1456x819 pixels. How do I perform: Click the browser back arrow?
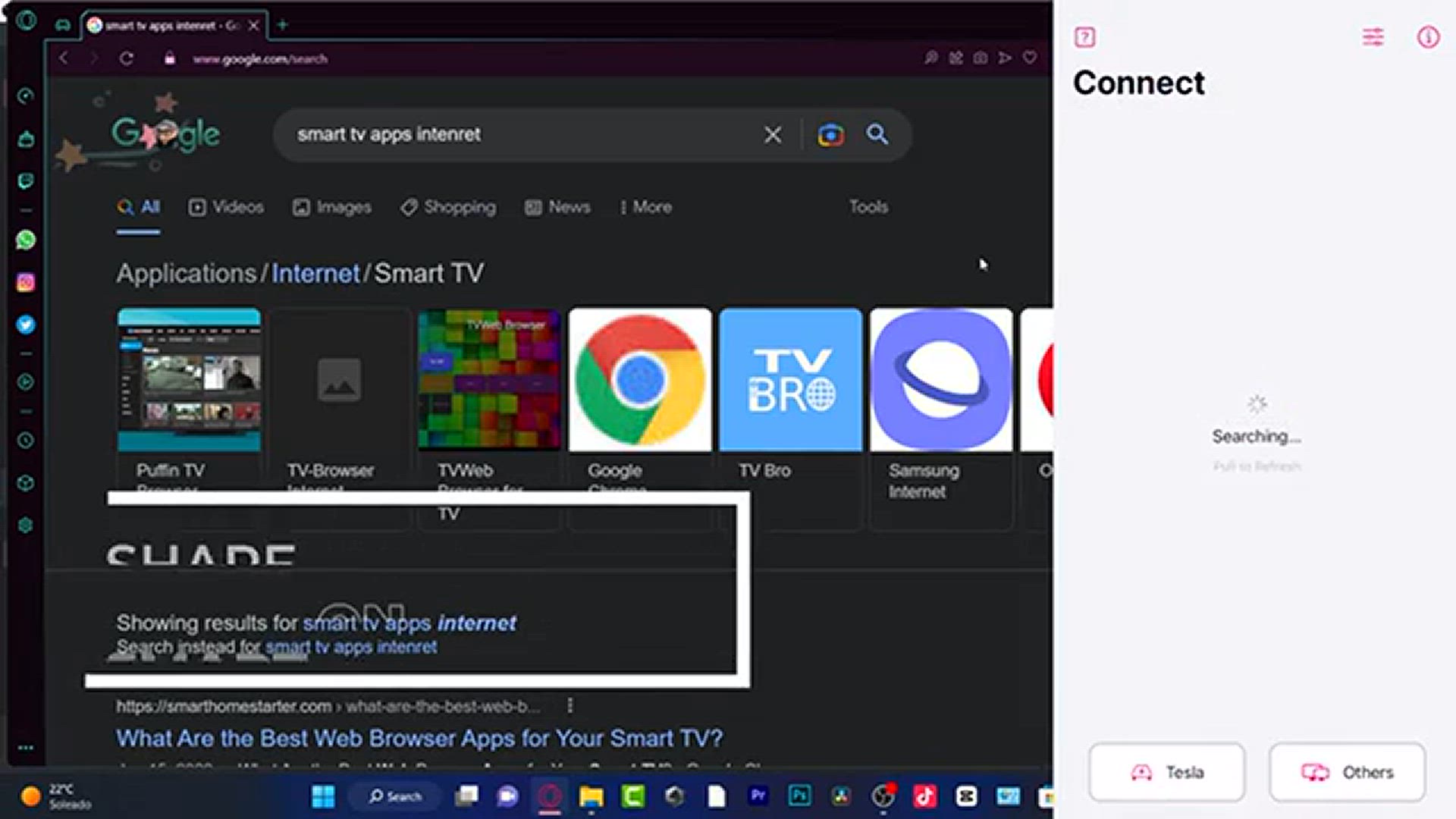point(64,58)
